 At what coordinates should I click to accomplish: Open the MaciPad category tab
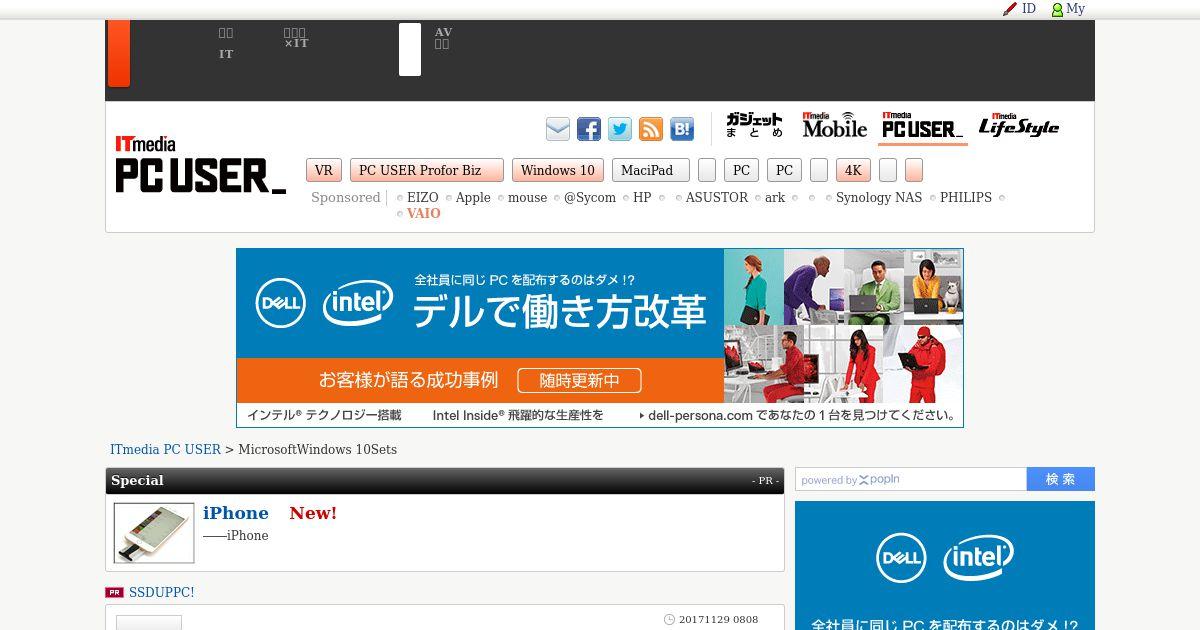point(651,170)
